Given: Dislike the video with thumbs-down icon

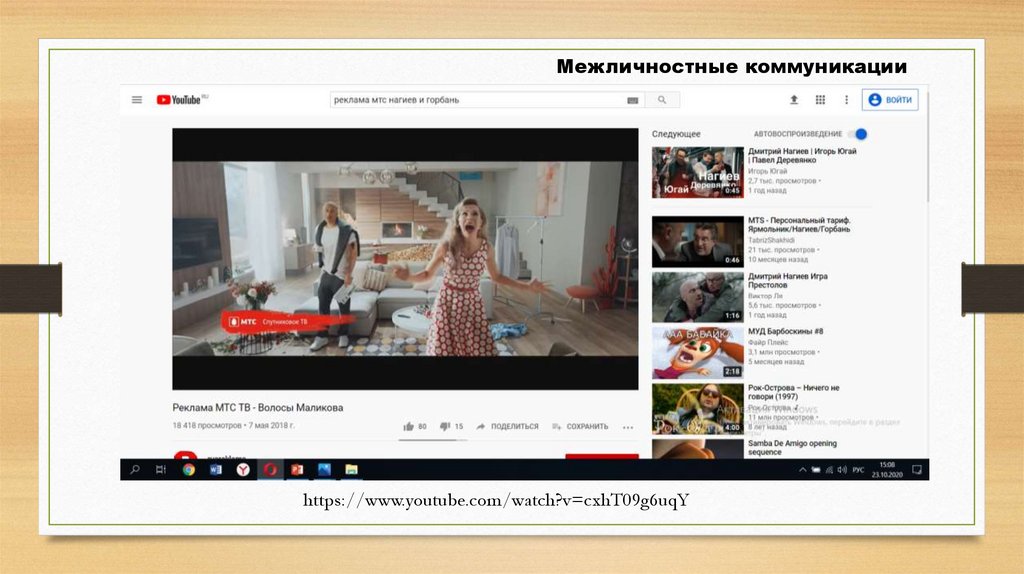Looking at the screenshot, I should pyautogui.click(x=445, y=426).
